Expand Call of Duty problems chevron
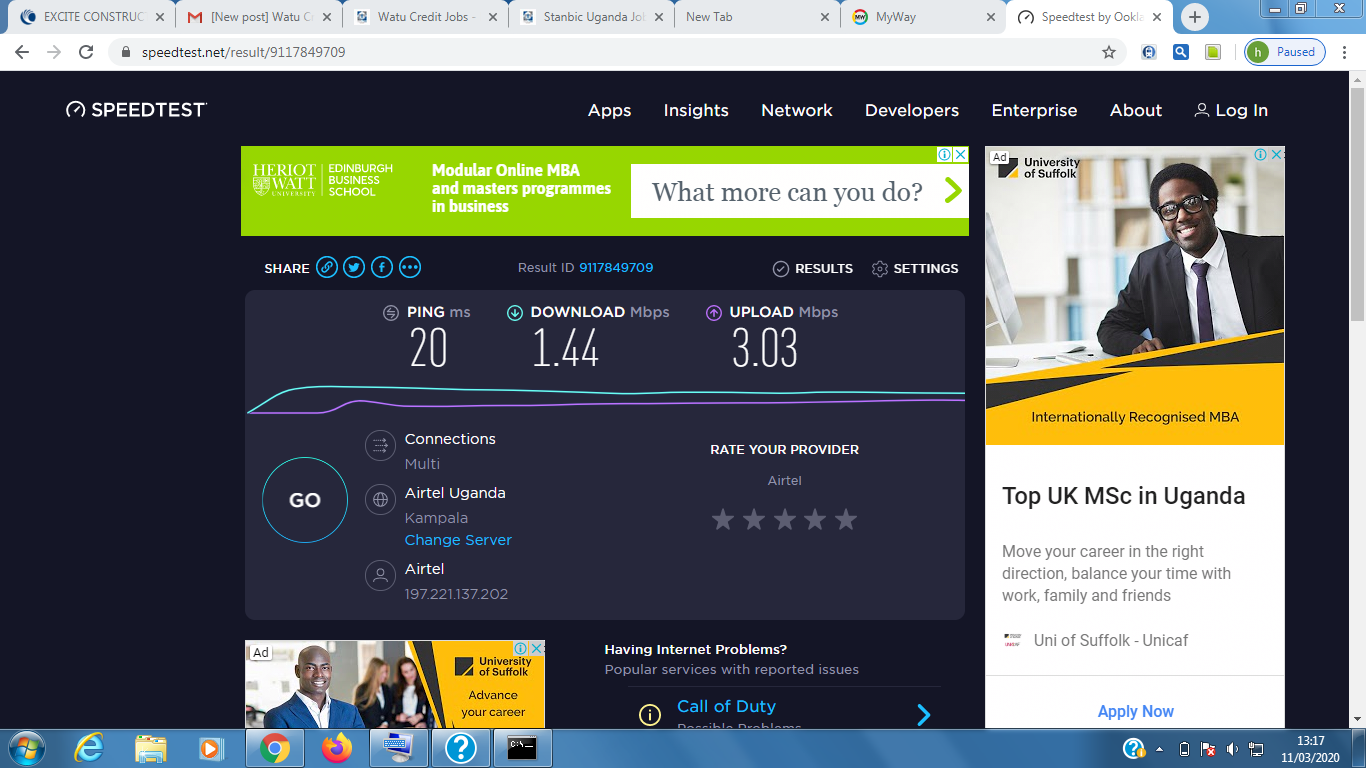 tap(924, 714)
